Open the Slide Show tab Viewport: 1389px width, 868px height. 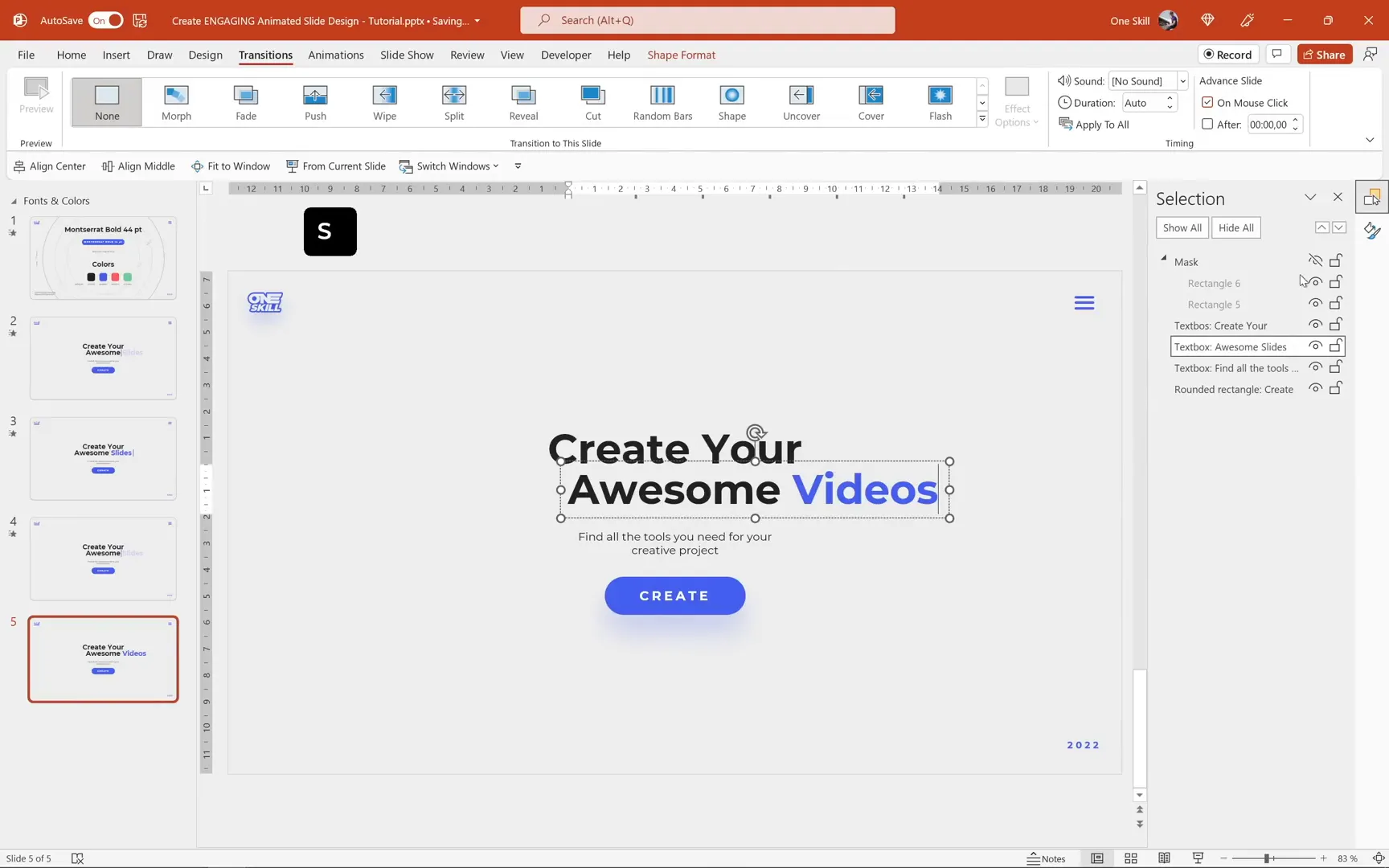(407, 55)
